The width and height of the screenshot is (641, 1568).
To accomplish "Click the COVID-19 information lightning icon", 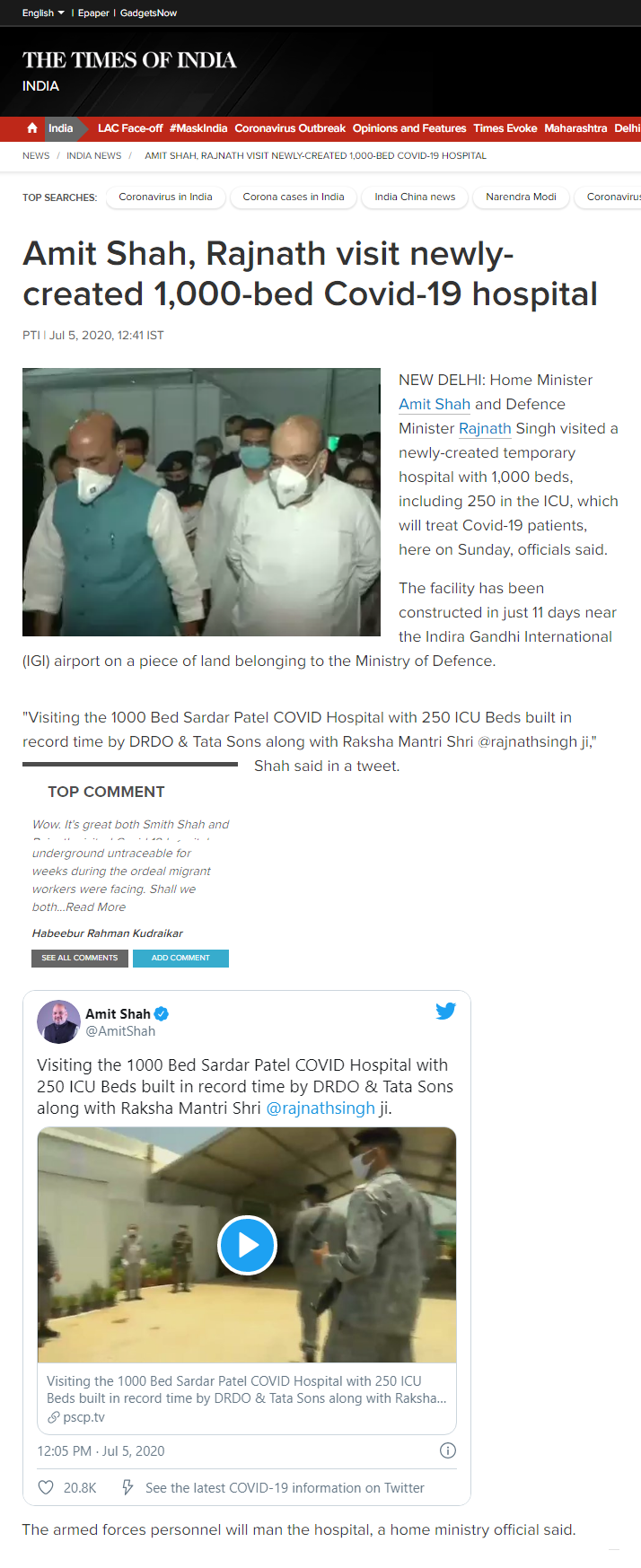I will pos(127,1487).
